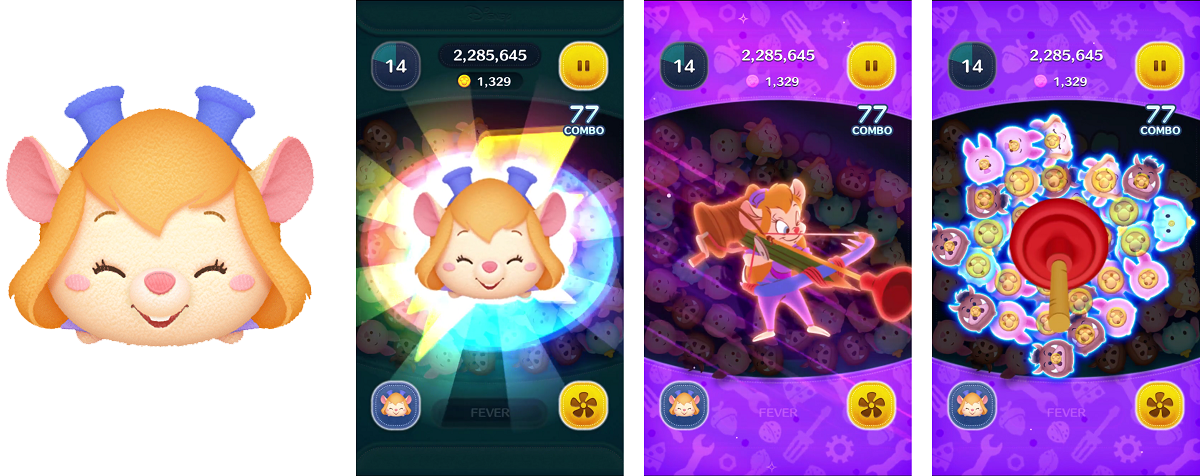Click the FEVER gauge in rightmost screen
Screen dimensions: 1200x476
pos(1065,412)
